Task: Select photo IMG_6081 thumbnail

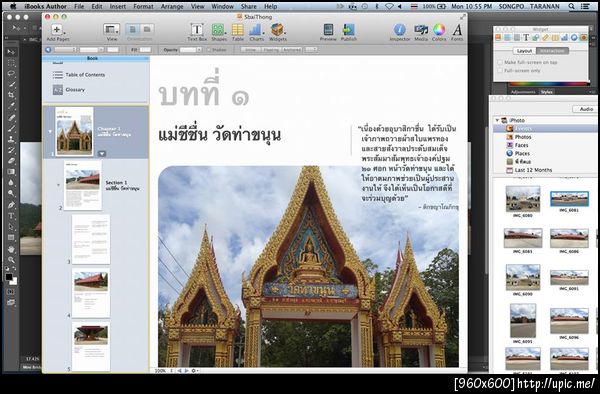Action: [x=569, y=199]
